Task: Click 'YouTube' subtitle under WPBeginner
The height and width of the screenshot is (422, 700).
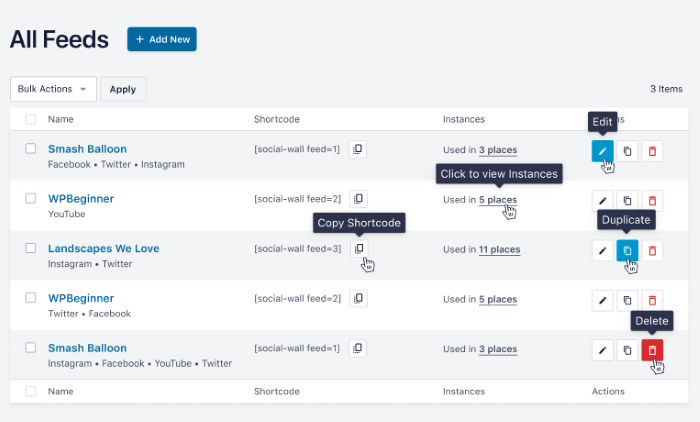Action: pos(67,214)
